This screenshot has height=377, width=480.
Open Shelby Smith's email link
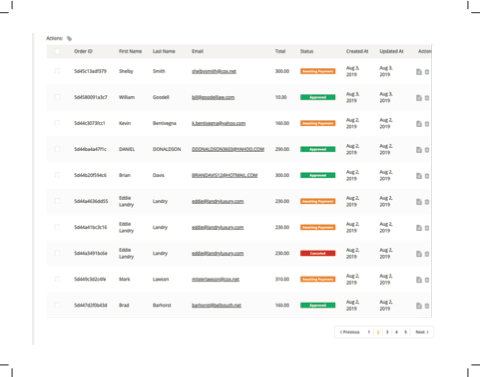point(214,71)
